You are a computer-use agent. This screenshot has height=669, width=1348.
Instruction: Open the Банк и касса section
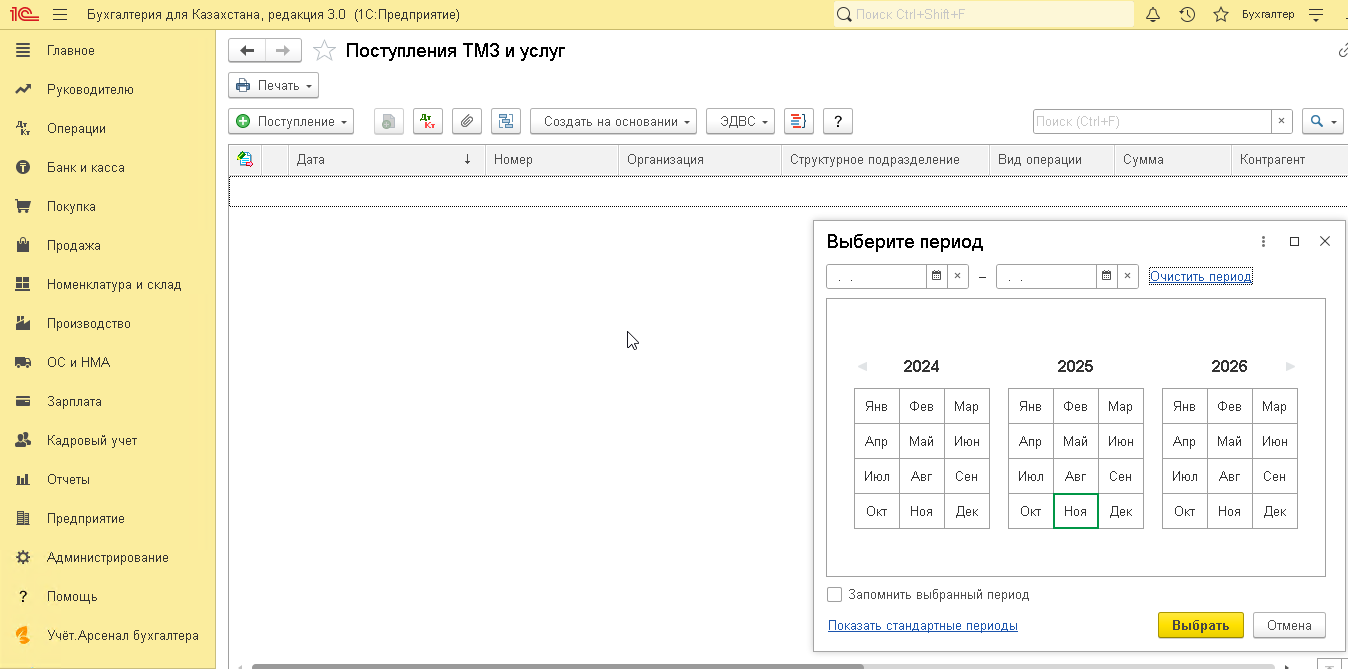pyautogui.click(x=108, y=168)
